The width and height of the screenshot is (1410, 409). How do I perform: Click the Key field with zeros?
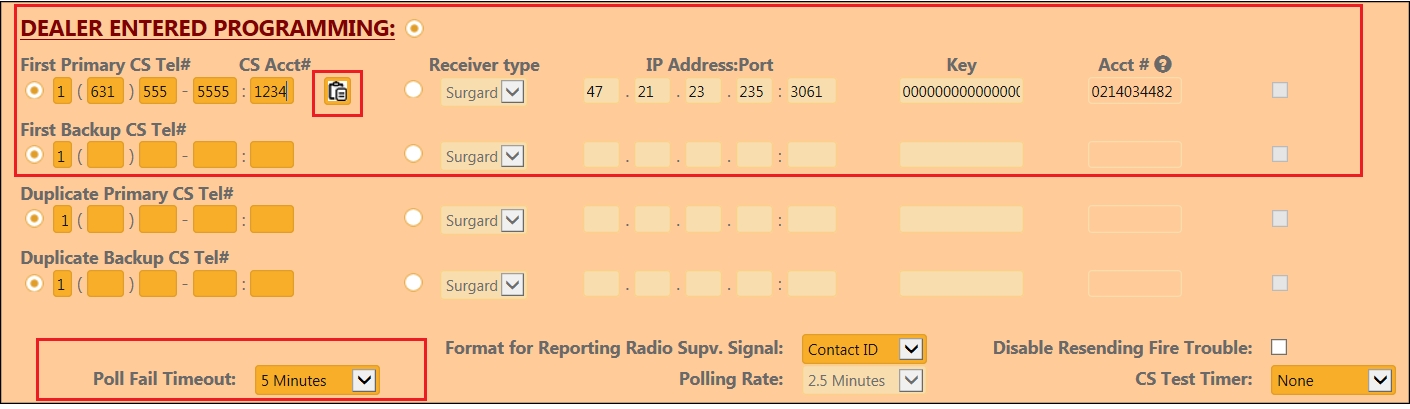click(x=960, y=92)
